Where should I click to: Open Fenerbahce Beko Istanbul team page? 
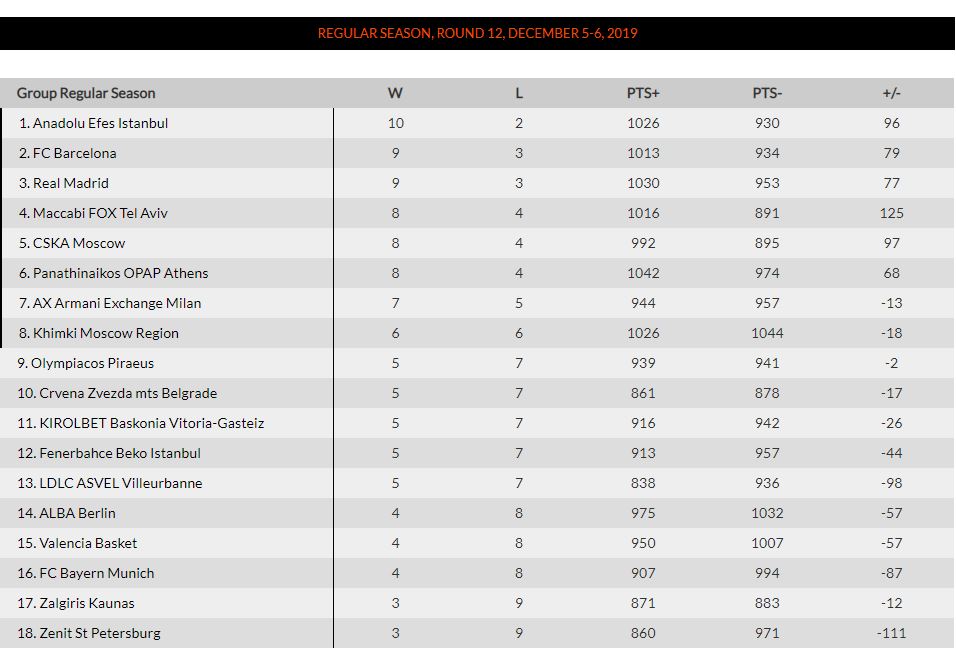(119, 453)
